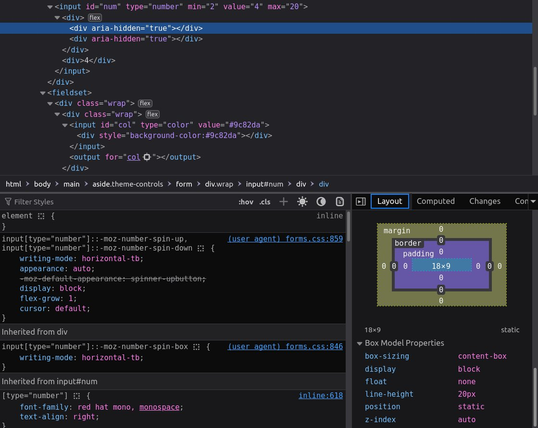Screen dimensions: 538x428
Task: Select main in the breadcrumb trail
Action: click(x=71, y=184)
